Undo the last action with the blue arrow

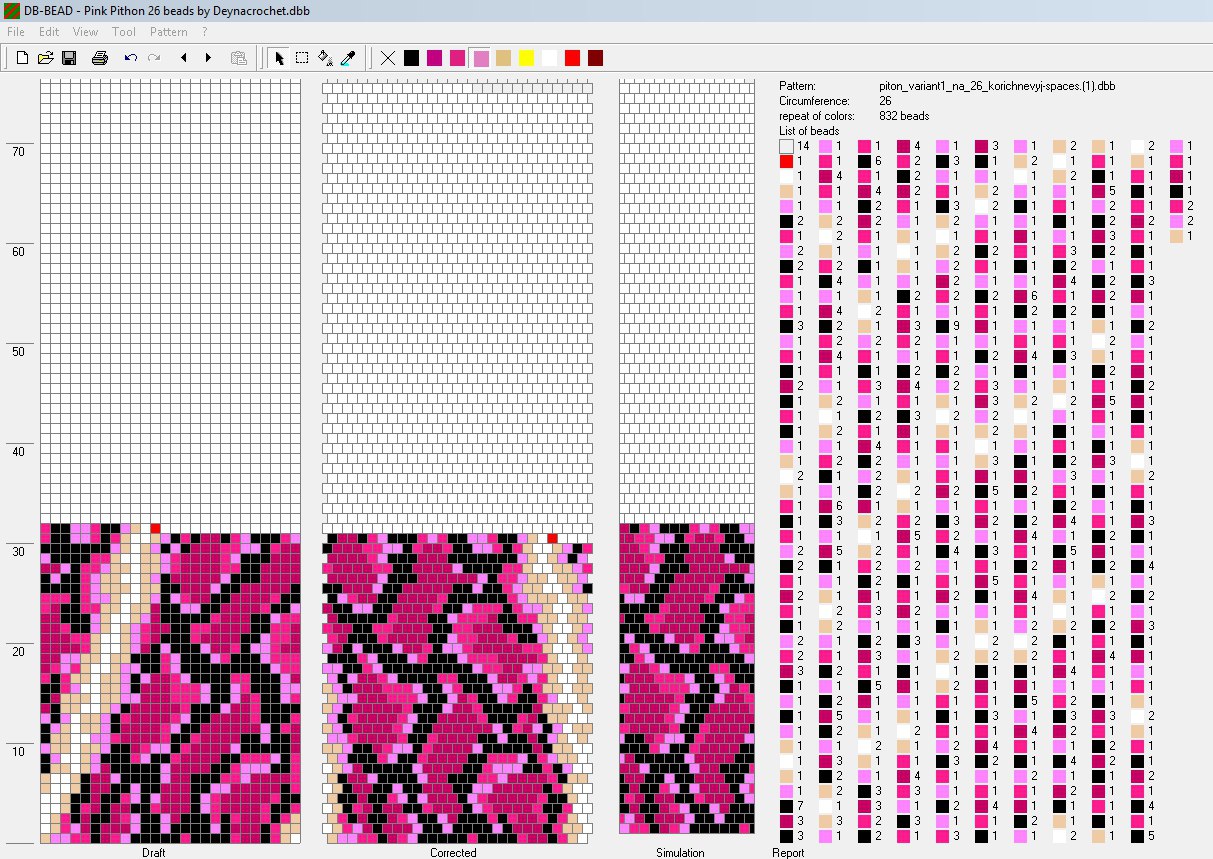click(x=130, y=58)
